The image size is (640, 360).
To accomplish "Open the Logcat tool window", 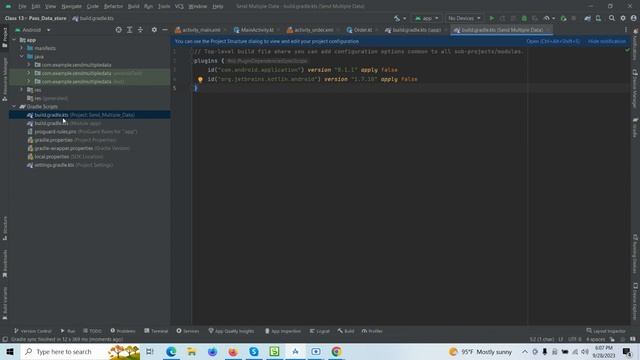I will click(320, 331).
